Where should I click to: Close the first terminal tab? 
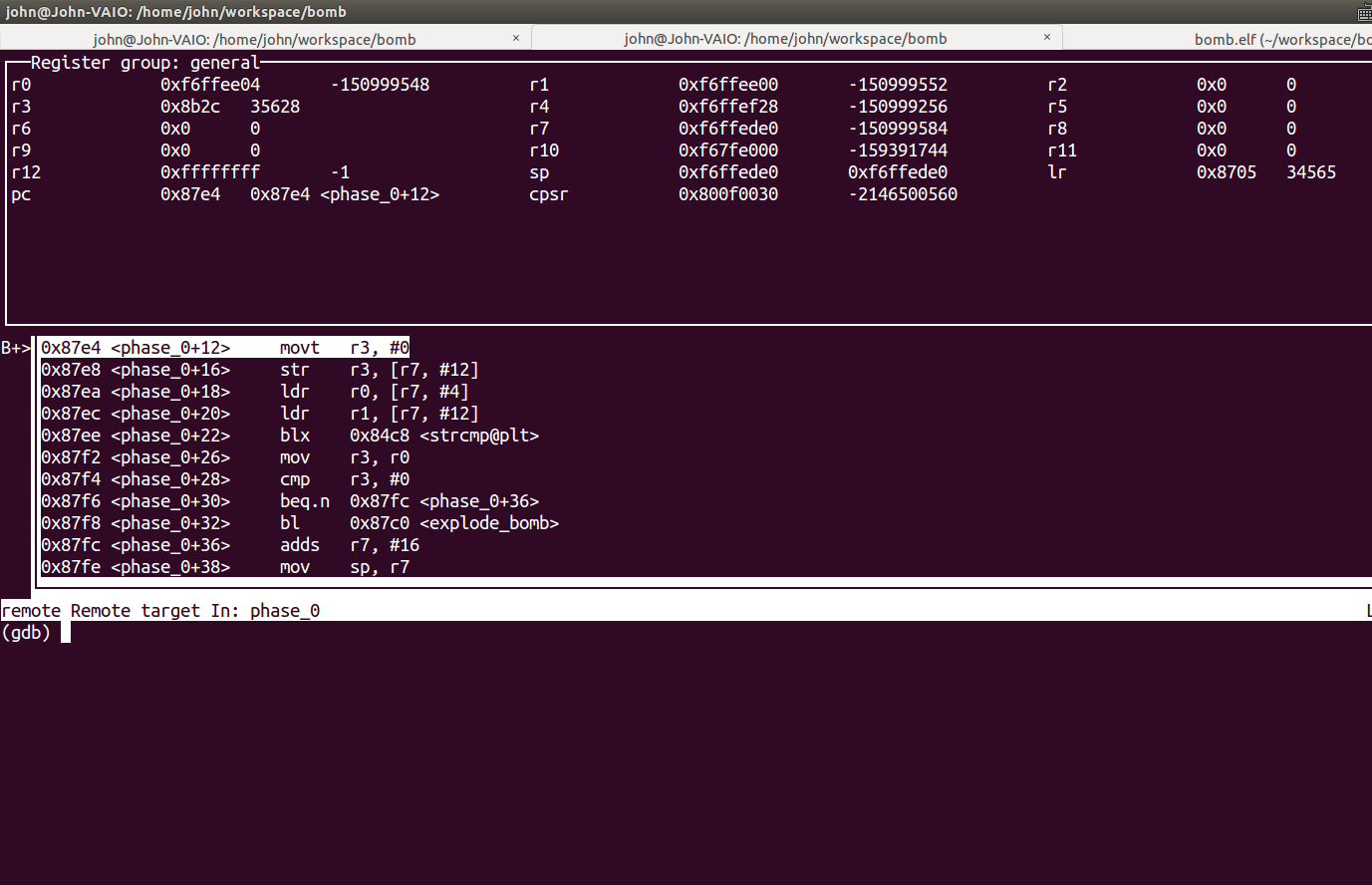516,38
